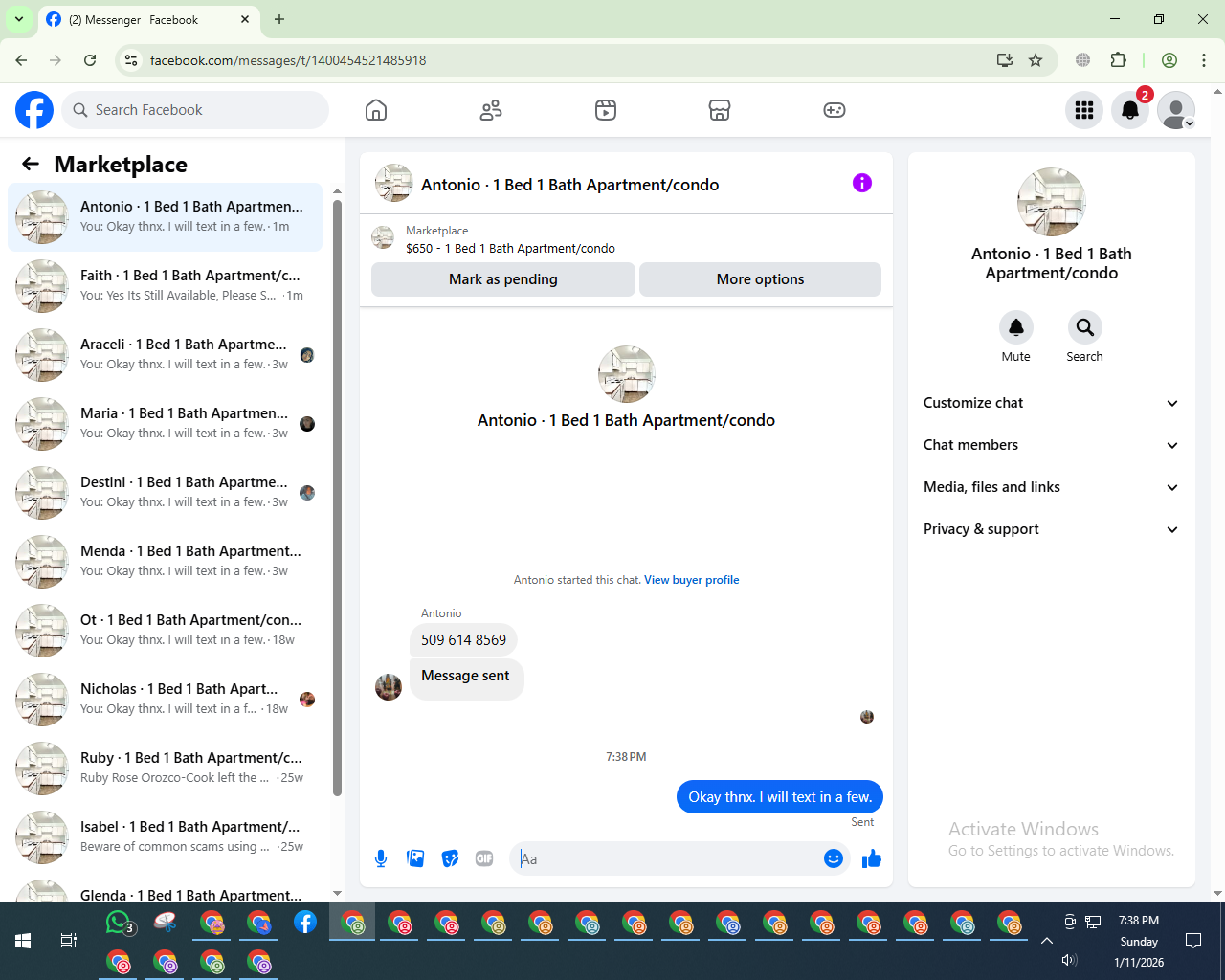Expand Customize chat section
1225x980 pixels.
1051,403
